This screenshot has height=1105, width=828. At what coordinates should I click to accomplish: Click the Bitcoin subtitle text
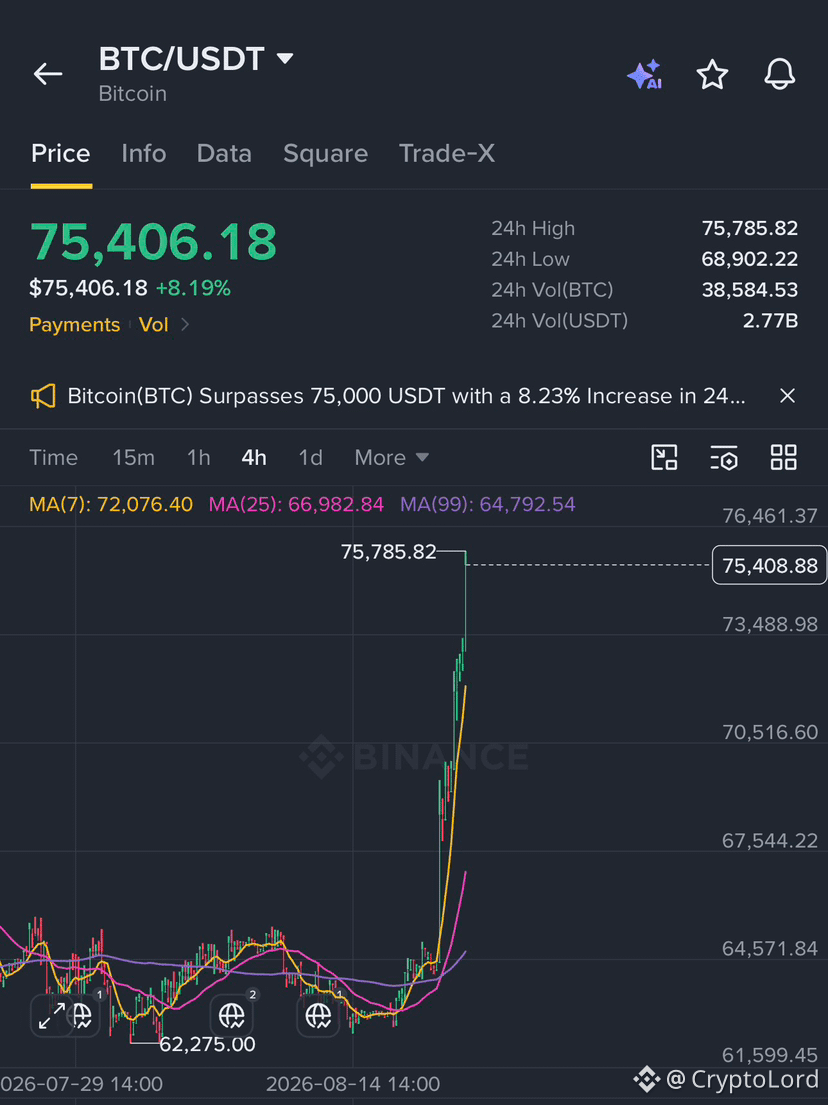point(132,94)
